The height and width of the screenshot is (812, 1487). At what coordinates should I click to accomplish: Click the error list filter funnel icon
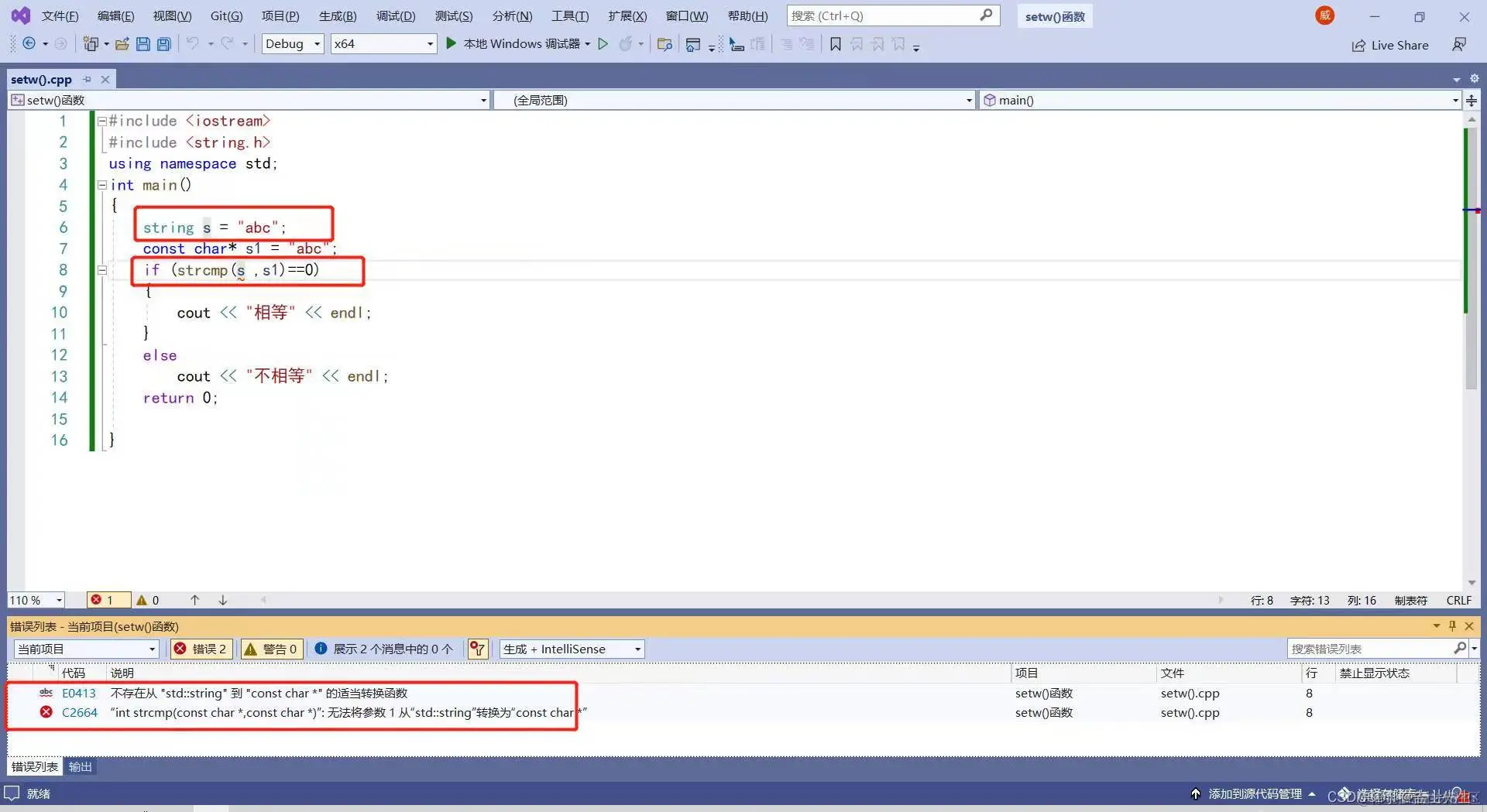(478, 649)
